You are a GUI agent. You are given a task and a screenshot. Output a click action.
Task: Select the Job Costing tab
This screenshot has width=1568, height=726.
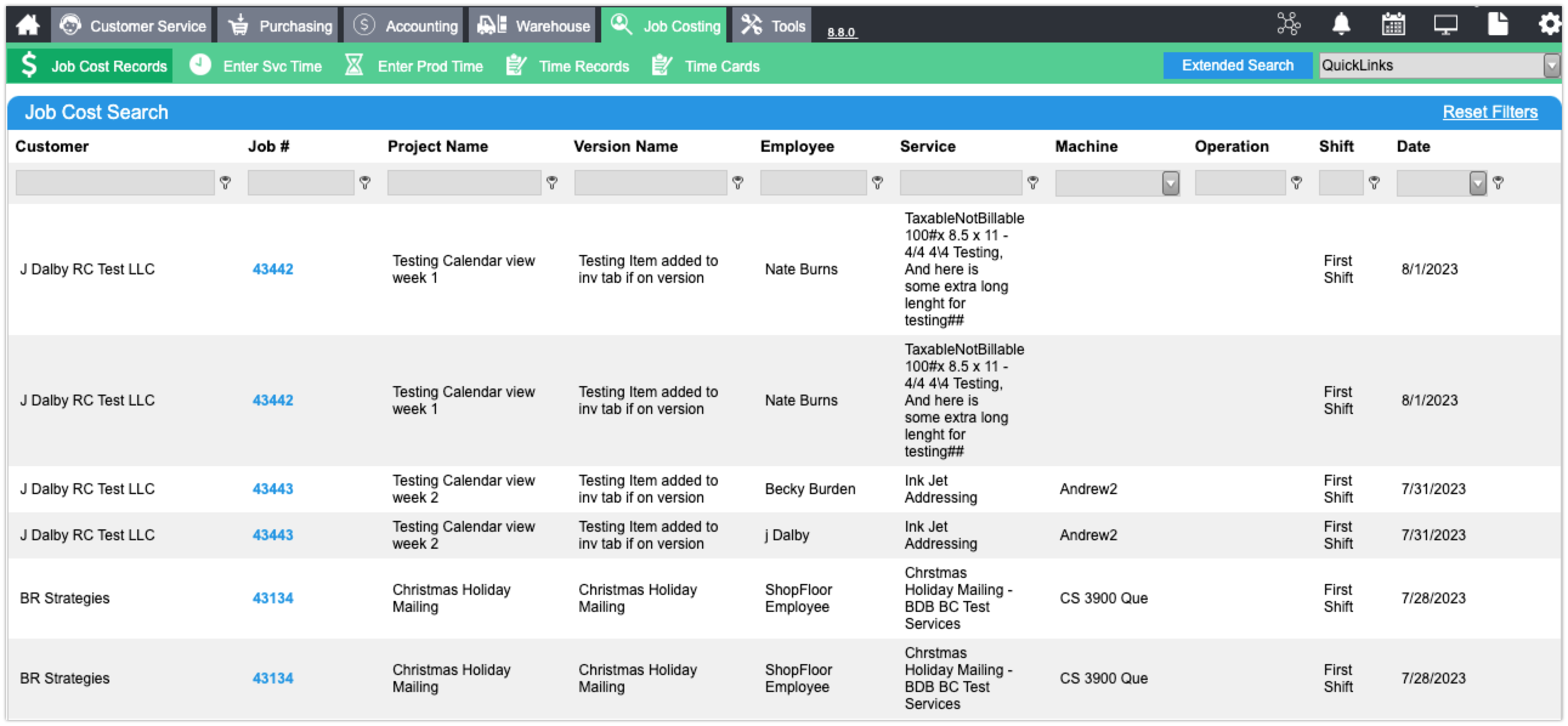[x=664, y=25]
